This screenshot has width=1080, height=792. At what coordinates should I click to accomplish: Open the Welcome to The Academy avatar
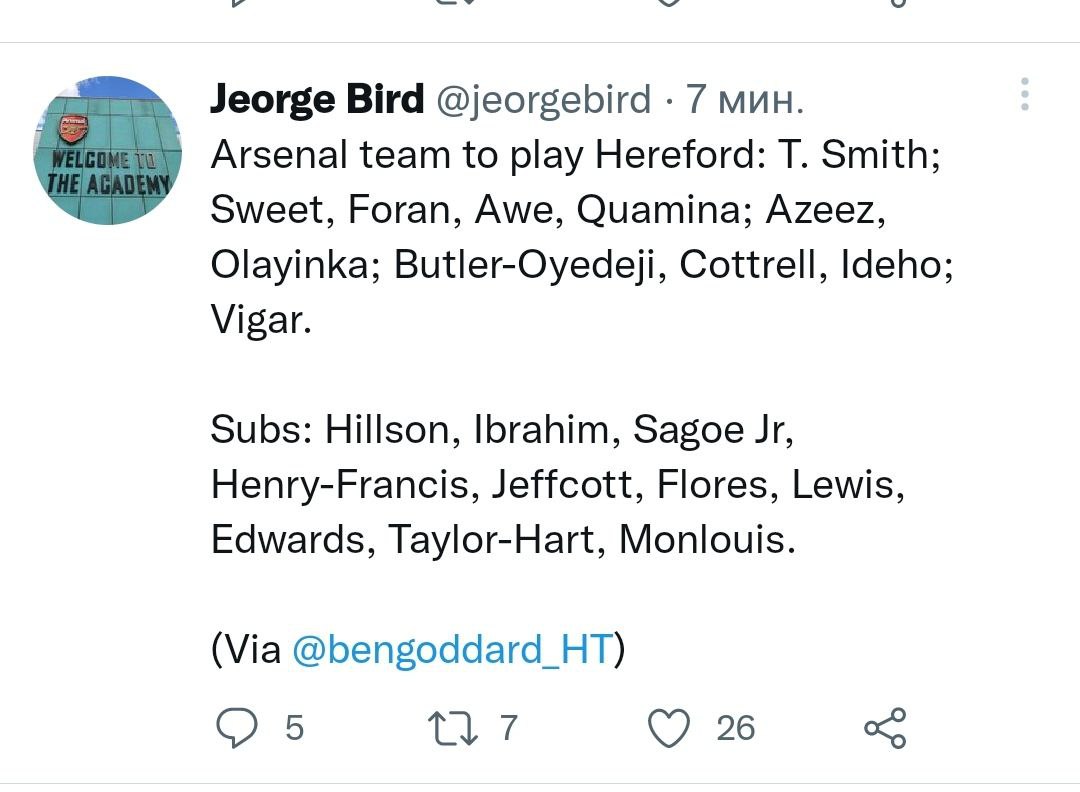(x=108, y=151)
